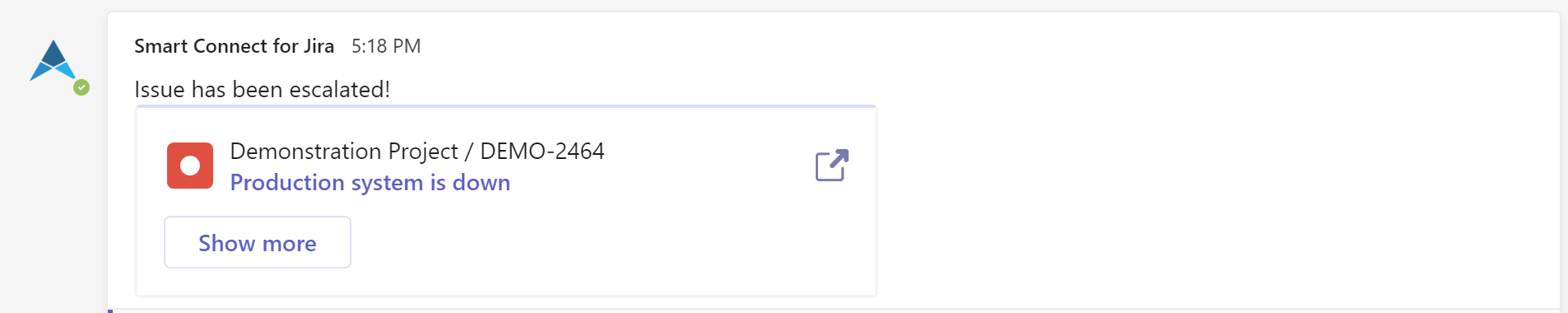Open the Production system is down link
1568x313 pixels.
[370, 182]
